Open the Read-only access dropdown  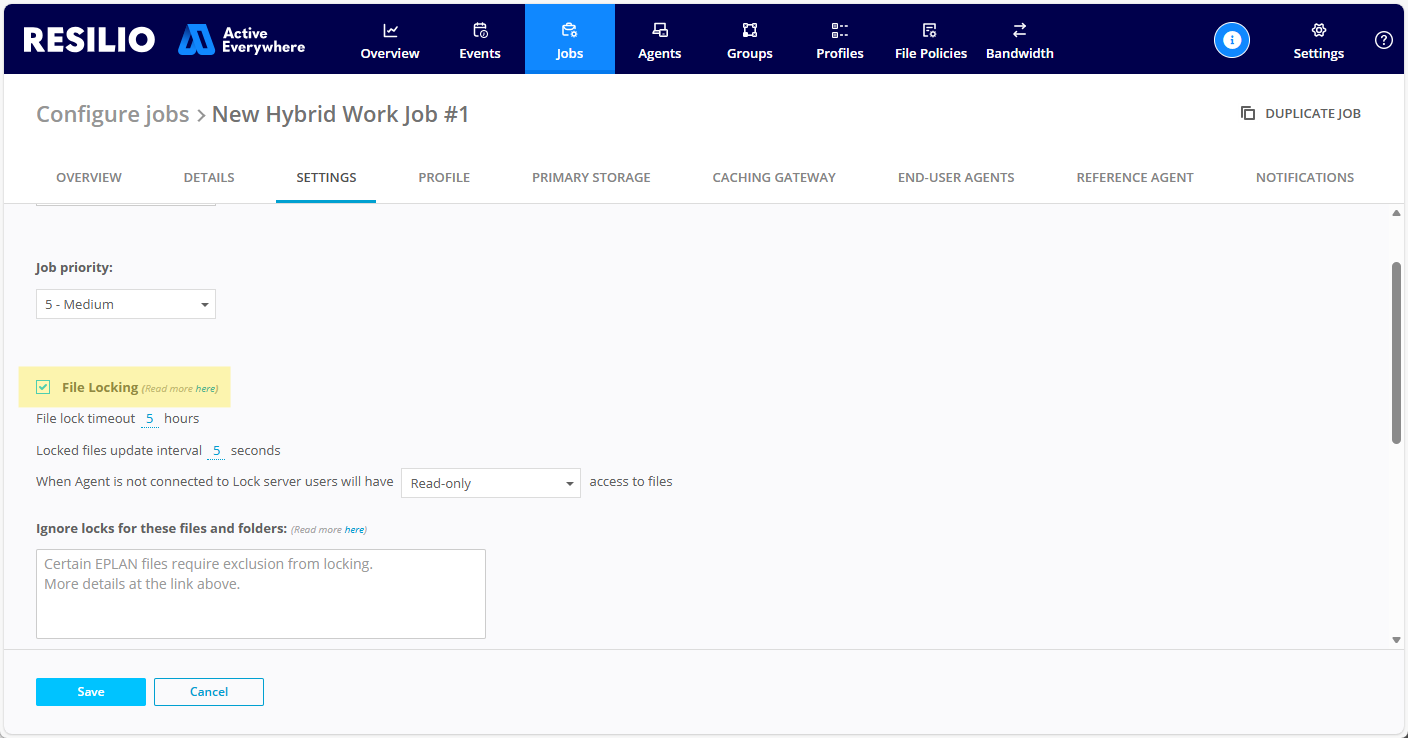[x=490, y=483]
